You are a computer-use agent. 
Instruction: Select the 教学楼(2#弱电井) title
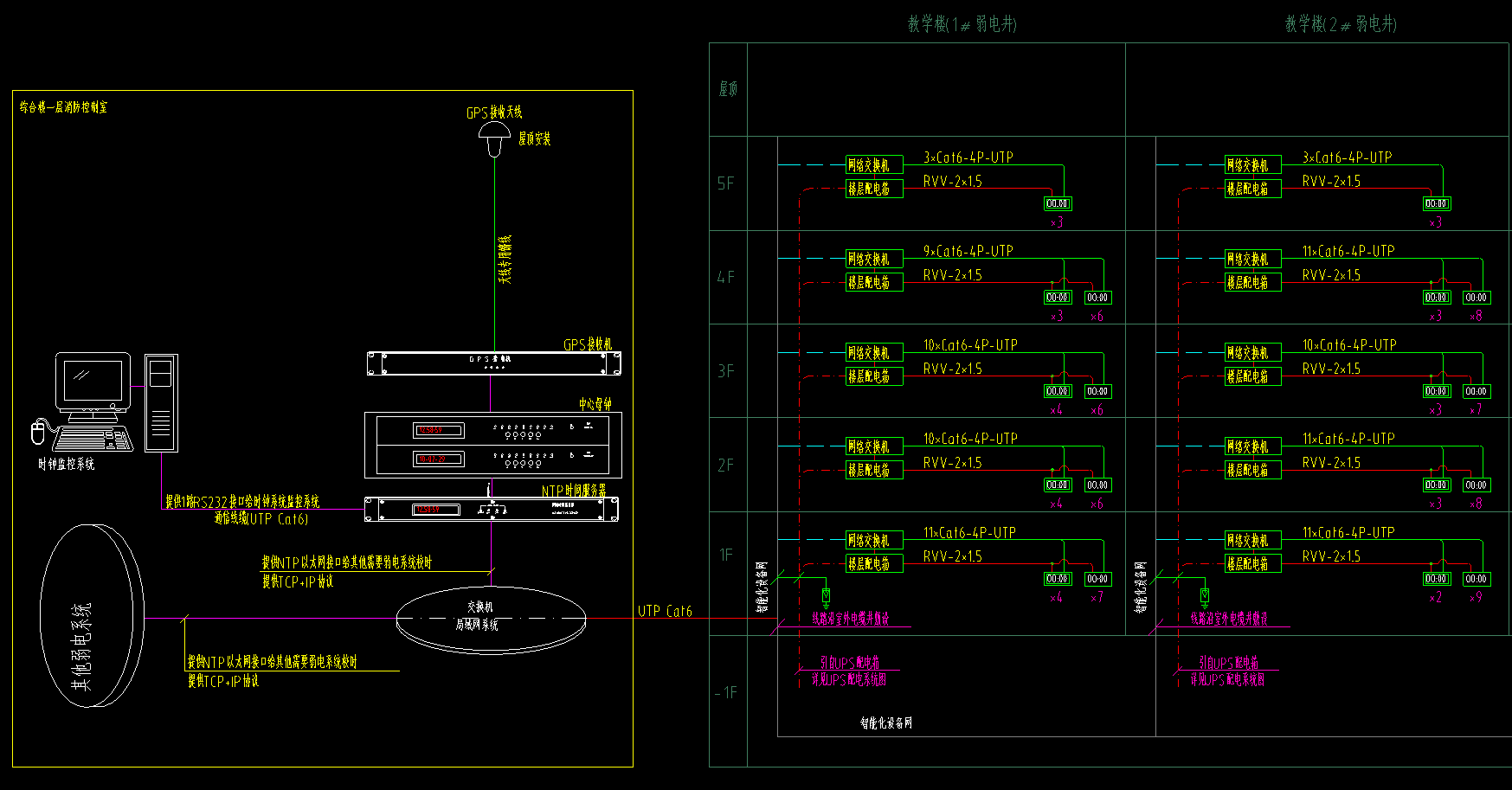(1341, 24)
